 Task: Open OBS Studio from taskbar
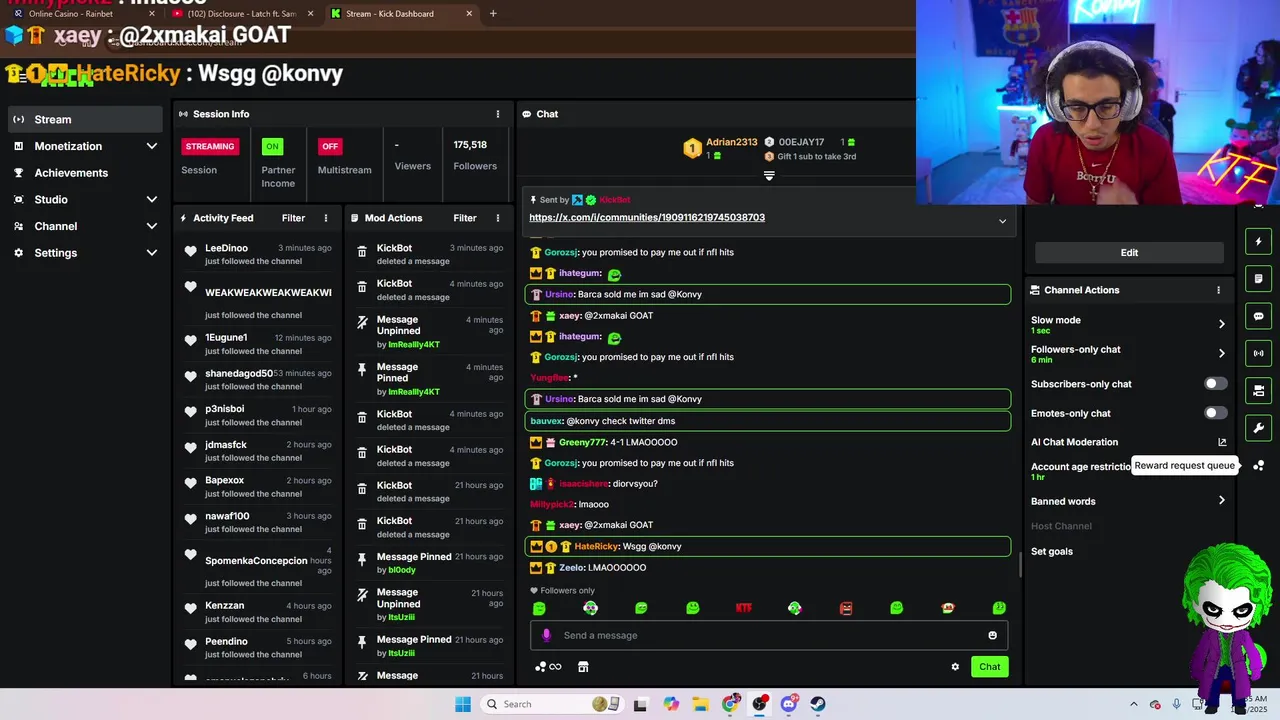point(760,704)
